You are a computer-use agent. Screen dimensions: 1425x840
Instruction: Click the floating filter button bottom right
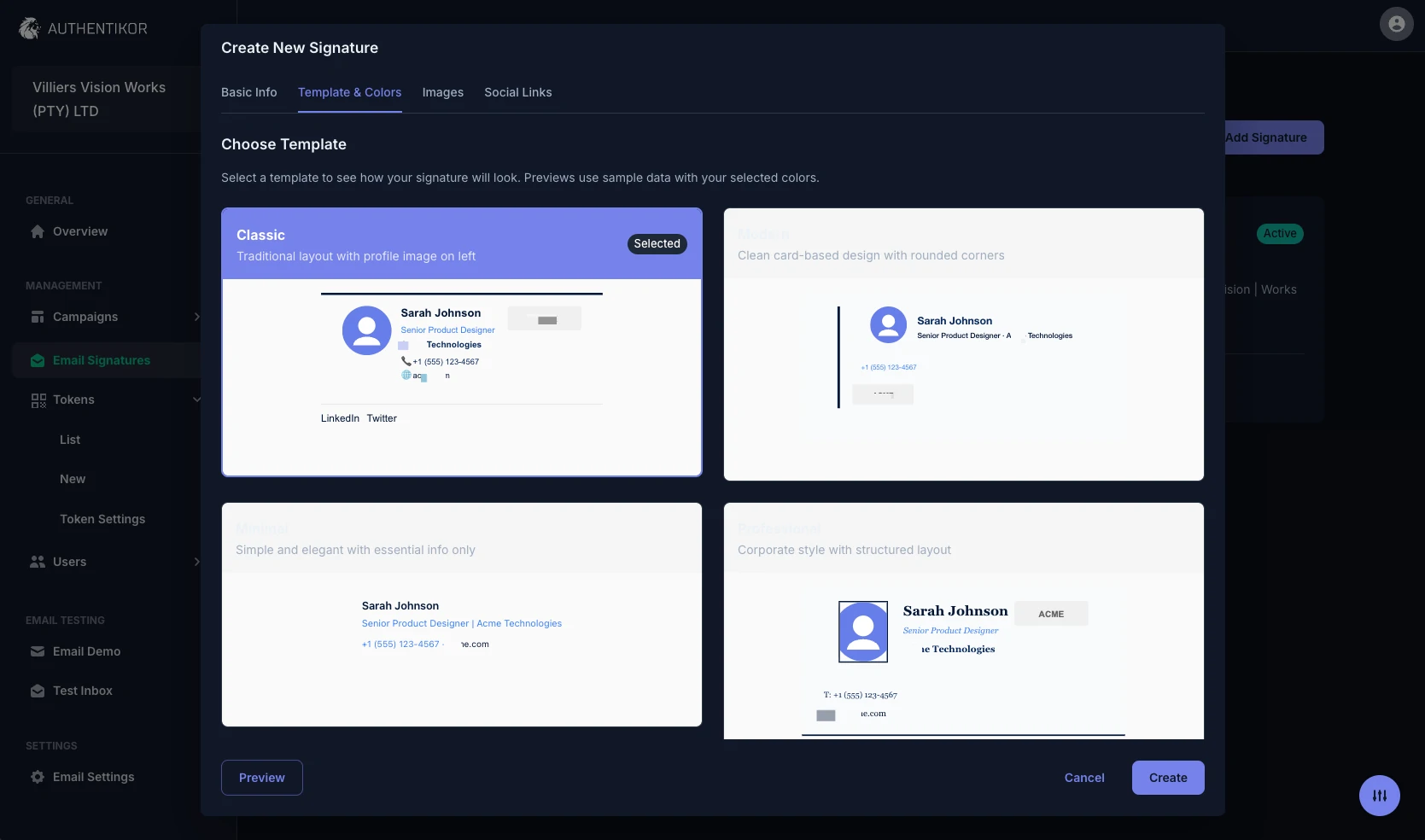tap(1380, 795)
